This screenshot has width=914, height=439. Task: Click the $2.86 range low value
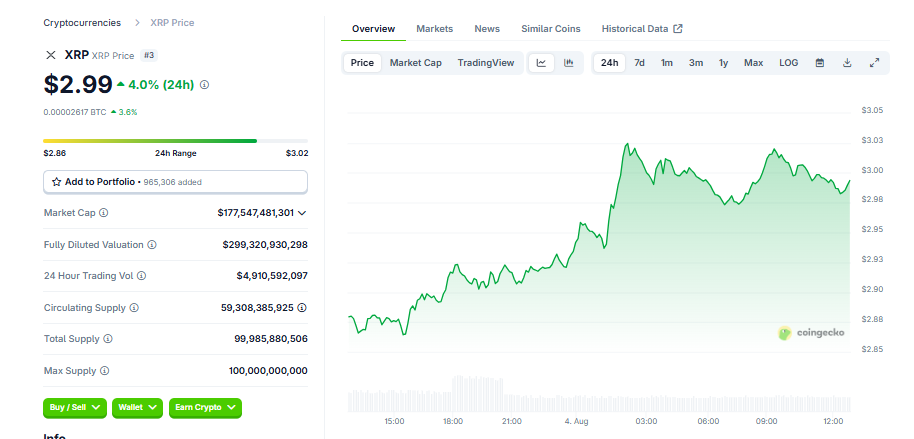point(54,153)
